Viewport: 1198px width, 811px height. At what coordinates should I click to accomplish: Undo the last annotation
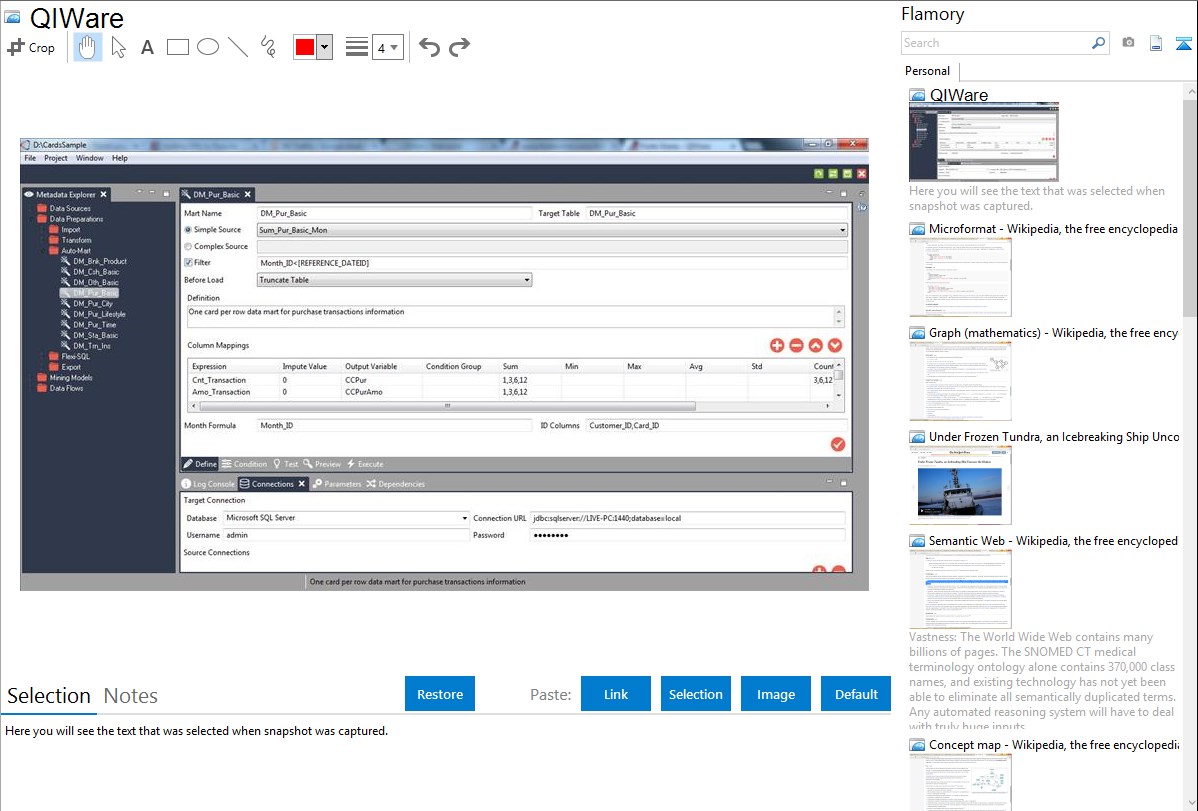pyautogui.click(x=429, y=47)
